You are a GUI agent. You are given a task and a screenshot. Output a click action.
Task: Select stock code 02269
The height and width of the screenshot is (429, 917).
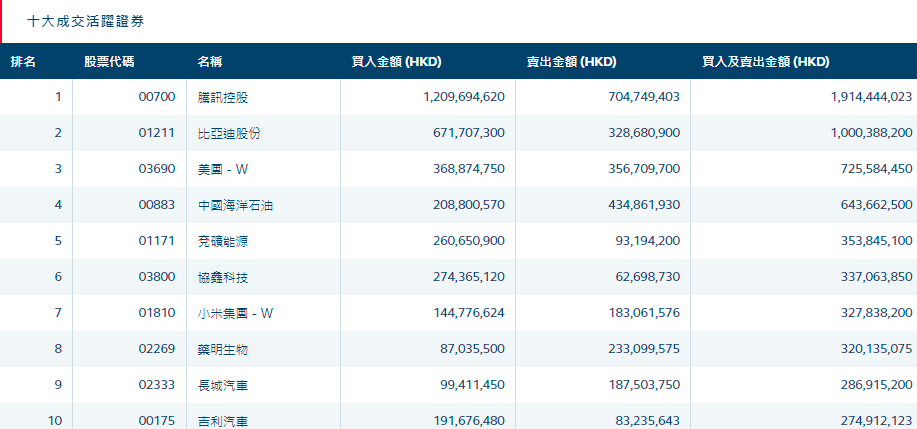point(157,349)
